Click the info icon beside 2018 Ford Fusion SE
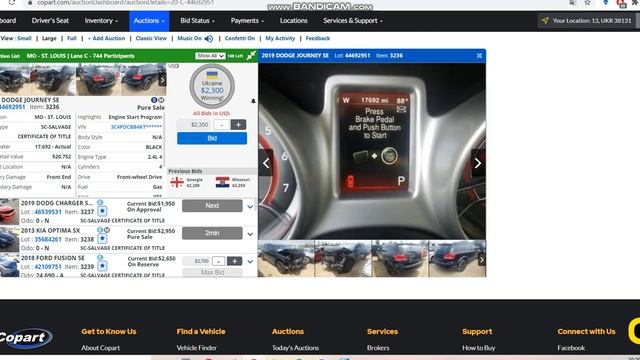 pyautogui.click(x=100, y=258)
